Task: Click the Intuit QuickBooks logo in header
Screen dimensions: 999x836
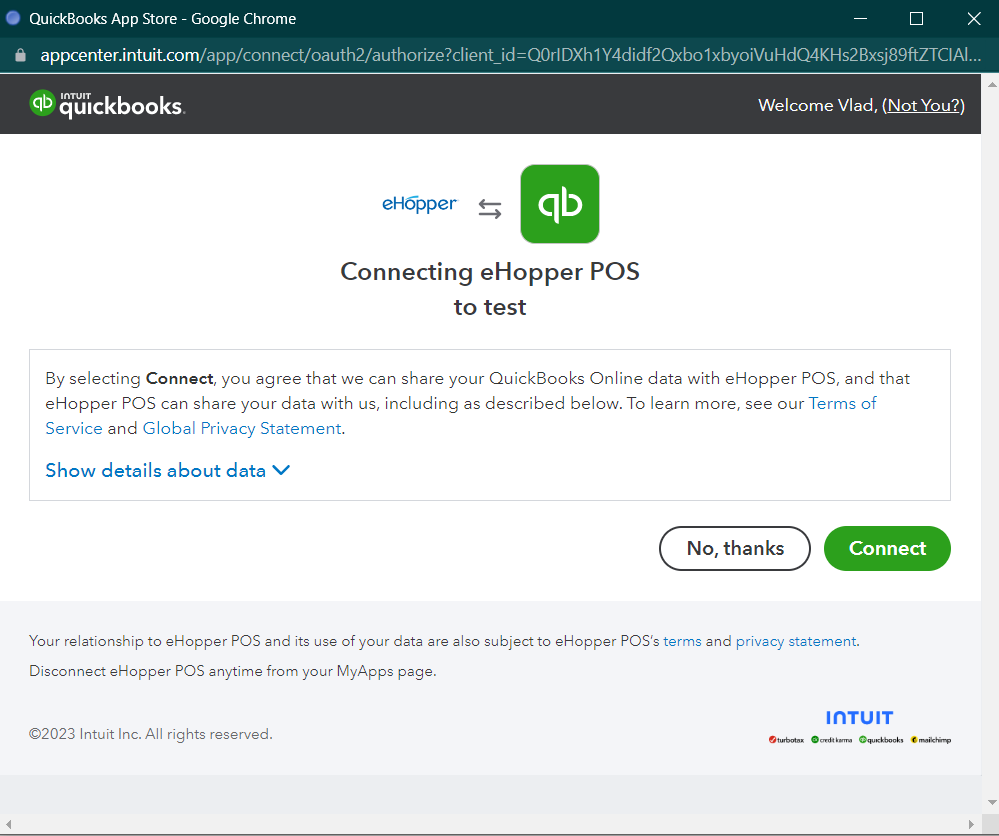Action: click(107, 104)
